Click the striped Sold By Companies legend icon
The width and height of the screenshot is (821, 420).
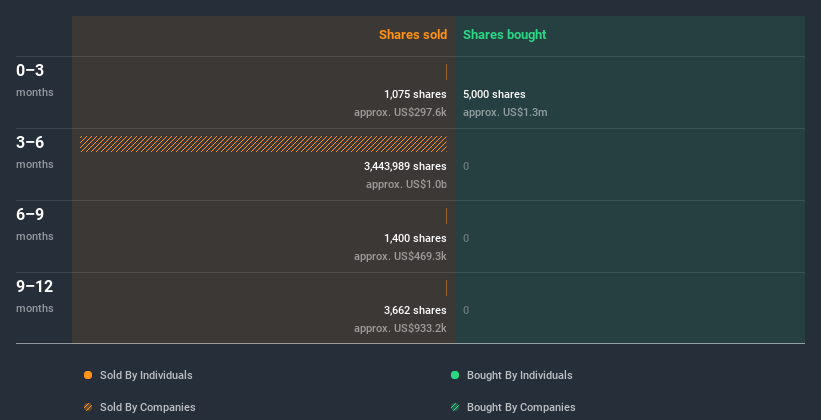coord(88,407)
